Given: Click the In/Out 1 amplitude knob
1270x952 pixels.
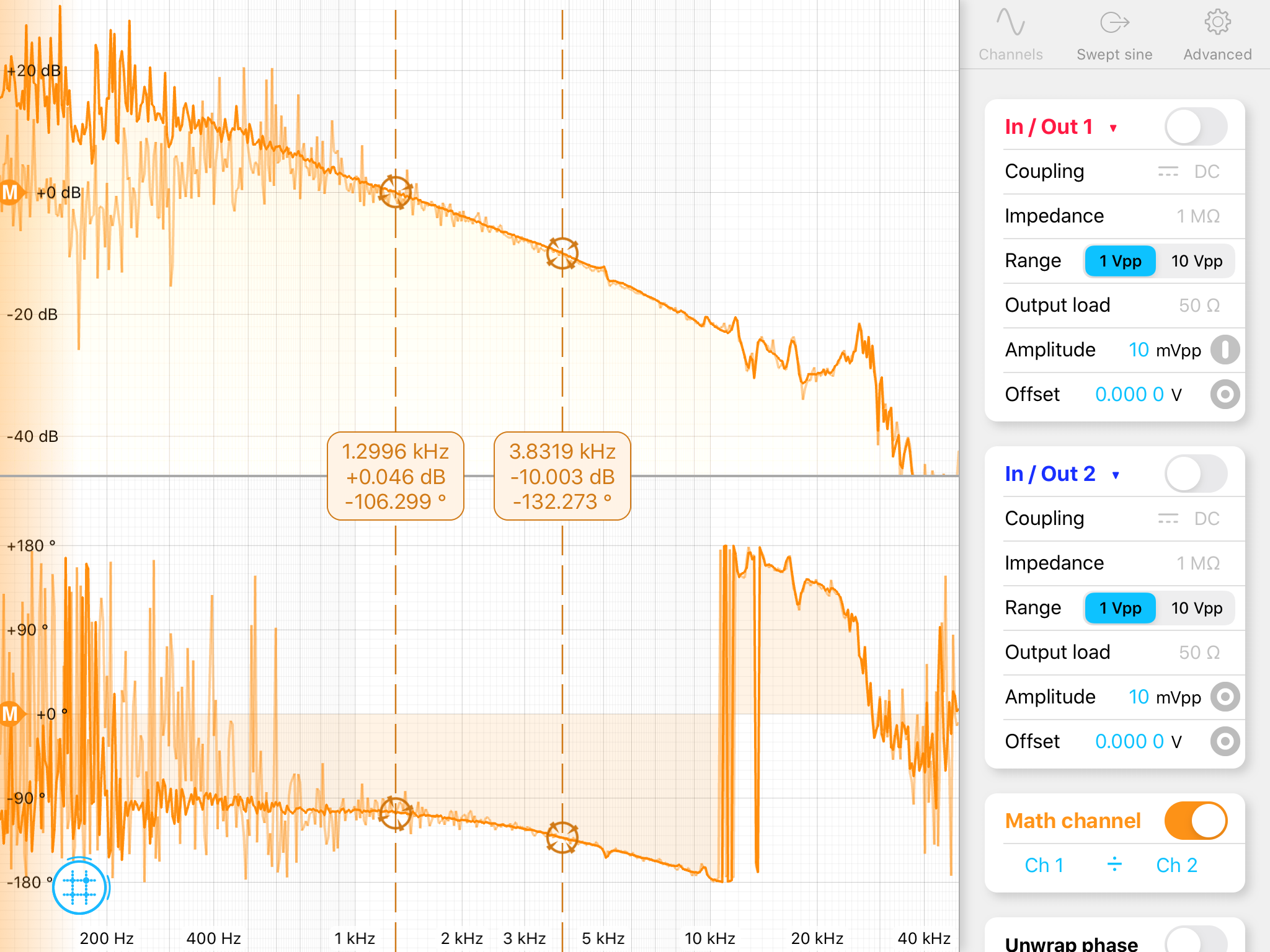Looking at the screenshot, I should click(1225, 350).
